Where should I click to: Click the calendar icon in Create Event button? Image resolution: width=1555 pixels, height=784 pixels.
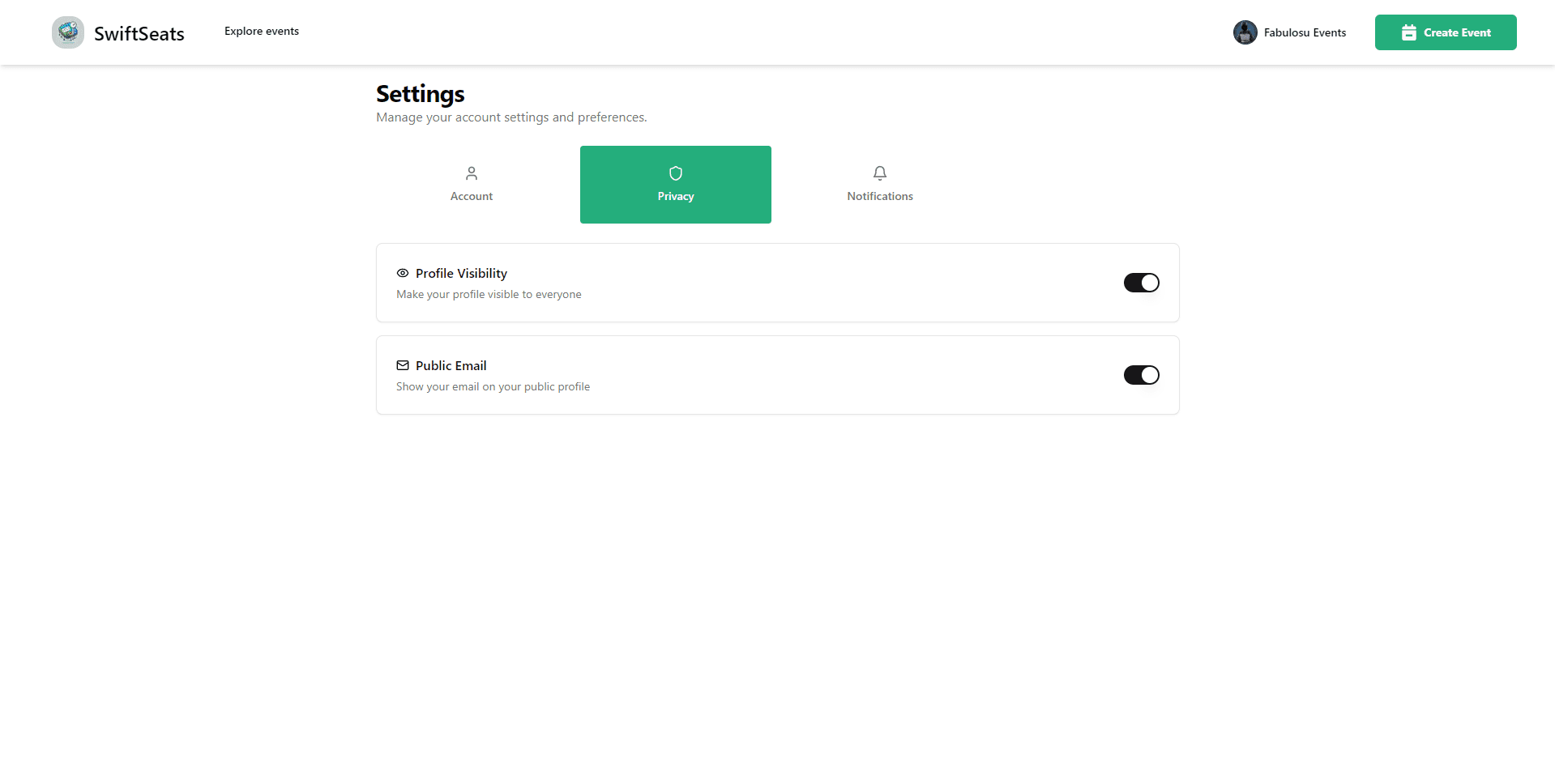coord(1408,32)
